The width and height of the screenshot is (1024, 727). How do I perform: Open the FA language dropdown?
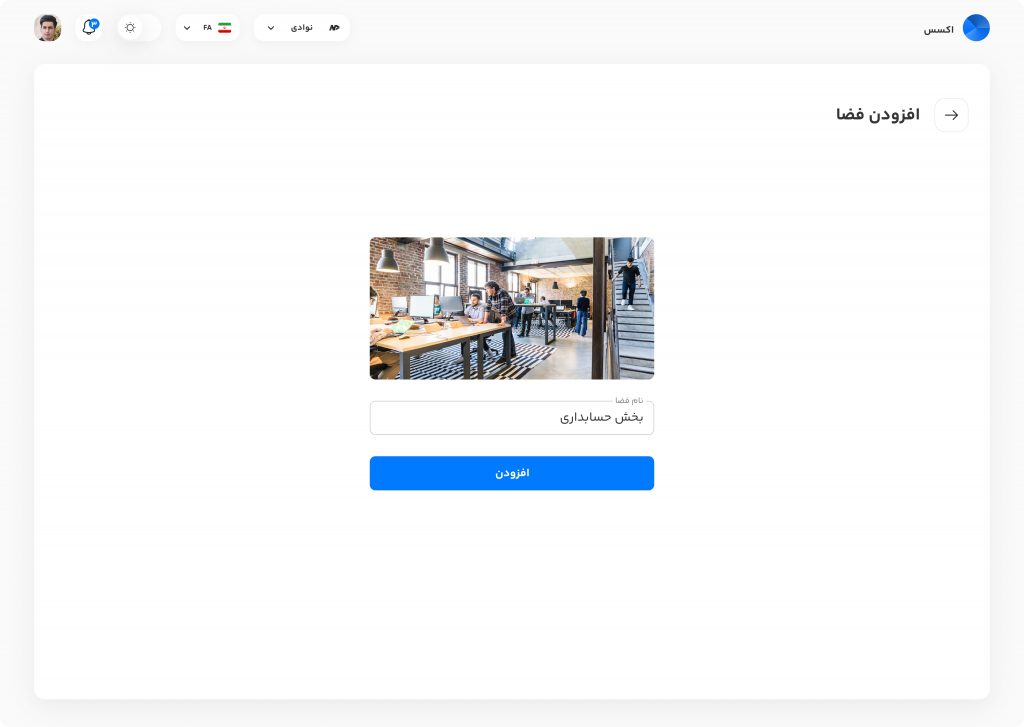tap(207, 27)
